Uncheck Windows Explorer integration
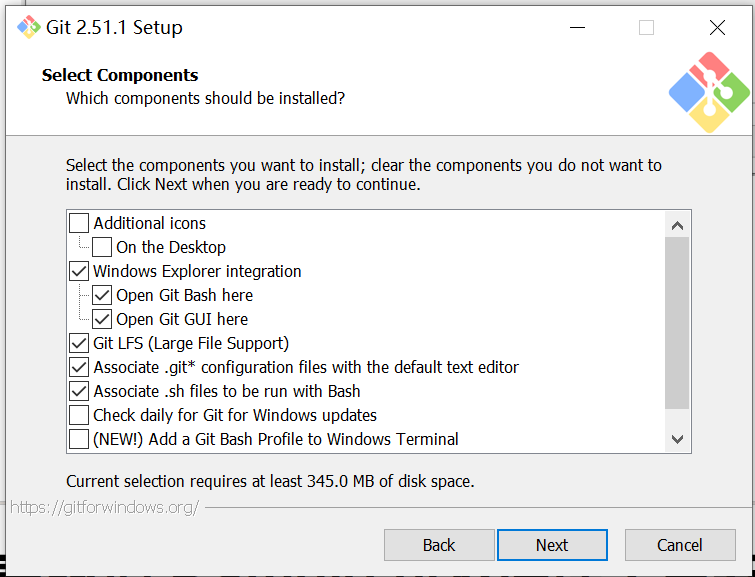The image size is (755, 577). pyautogui.click(x=79, y=271)
